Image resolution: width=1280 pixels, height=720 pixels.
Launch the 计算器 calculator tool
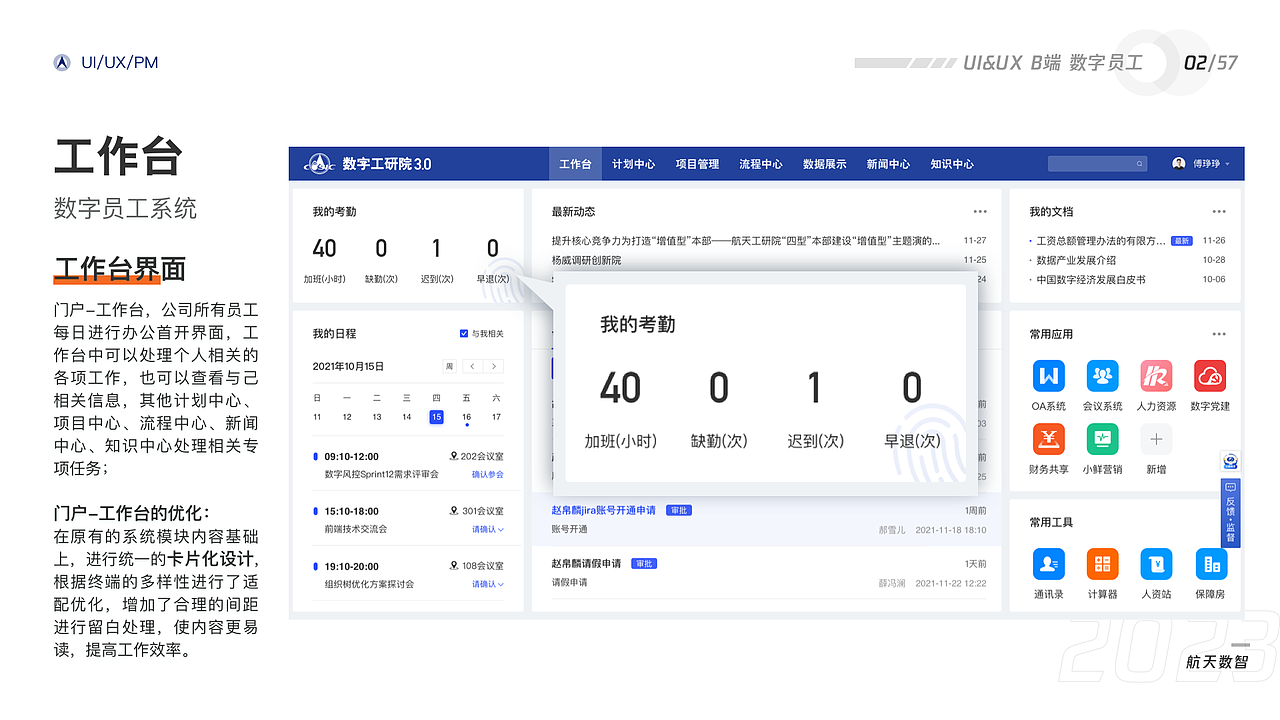click(1102, 564)
